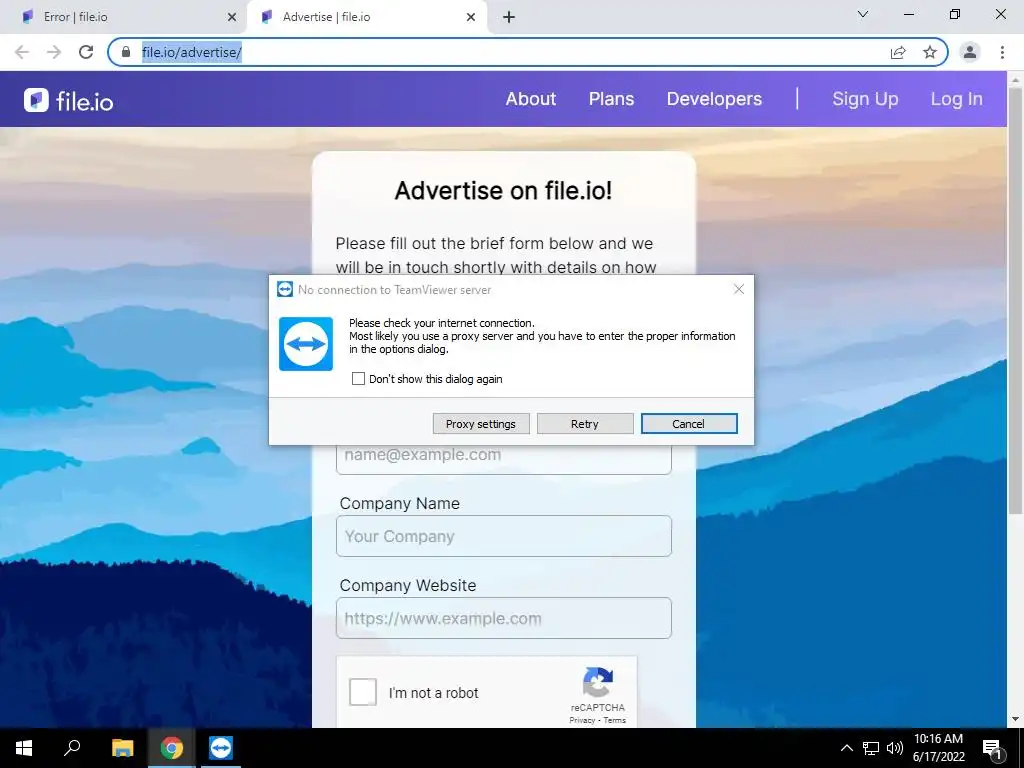The width and height of the screenshot is (1024, 768).
Task: Switch to Error | file.io tab
Action: pos(124,17)
